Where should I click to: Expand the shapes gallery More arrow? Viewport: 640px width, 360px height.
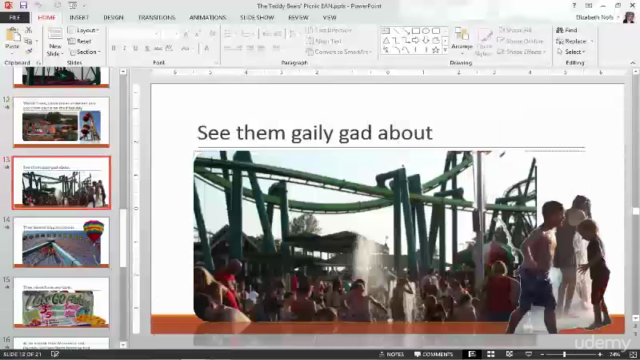(x=445, y=50)
